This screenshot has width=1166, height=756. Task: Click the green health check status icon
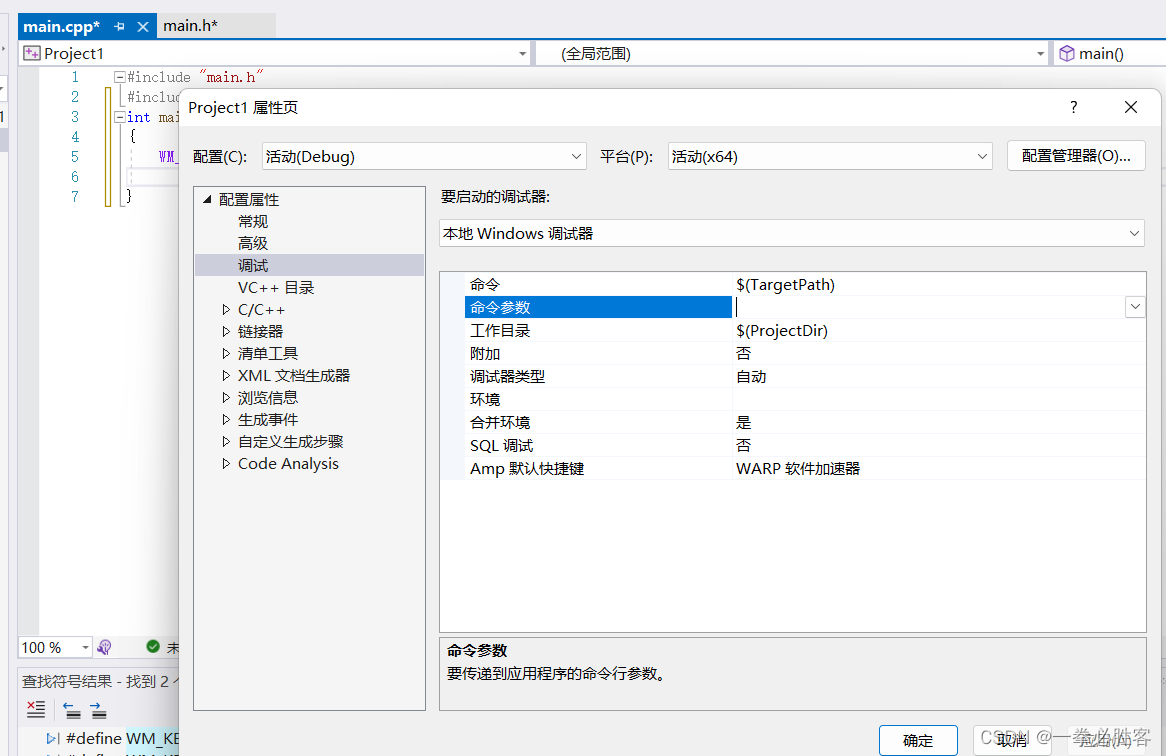[155, 647]
